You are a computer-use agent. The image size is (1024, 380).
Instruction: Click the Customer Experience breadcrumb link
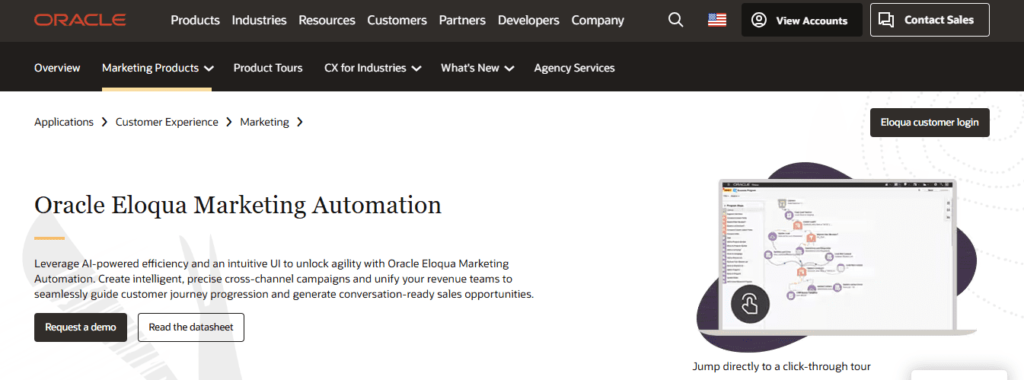click(167, 122)
